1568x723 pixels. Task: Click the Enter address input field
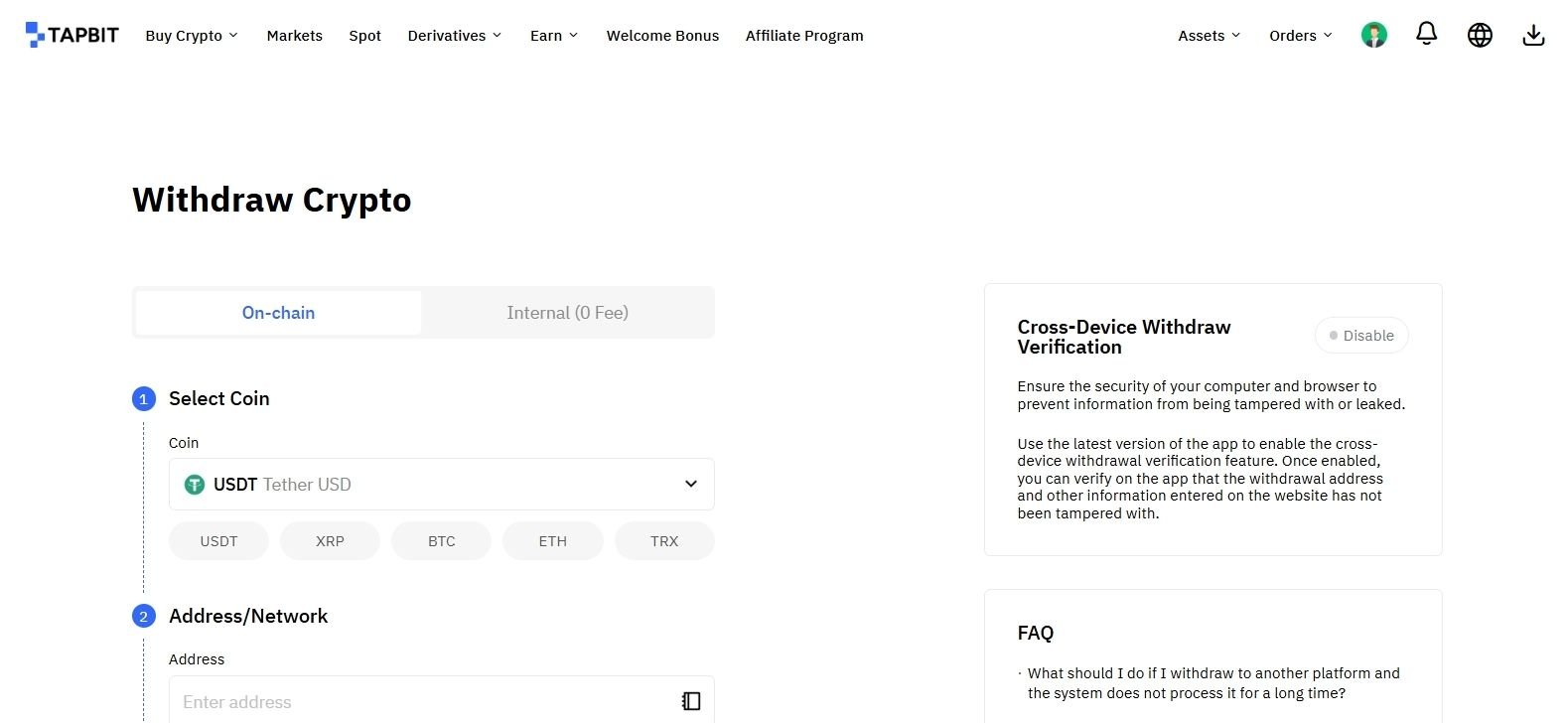pos(442,701)
